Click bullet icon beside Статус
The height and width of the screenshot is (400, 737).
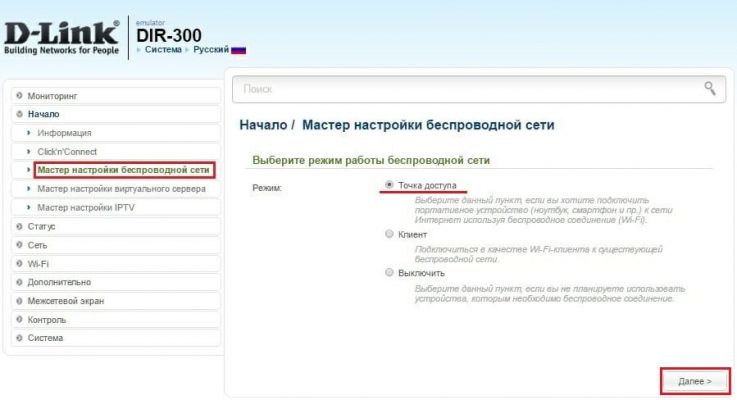pos(19,227)
